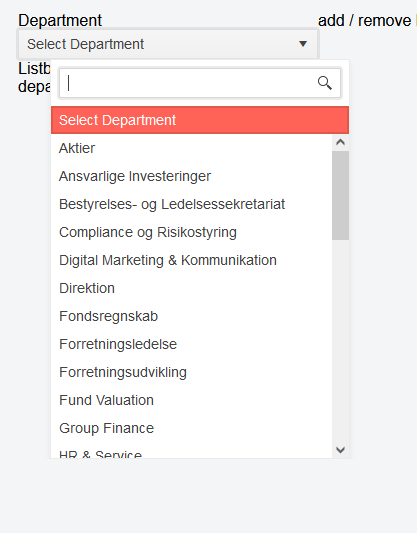Click the magnifier search icon
This screenshot has width=417, height=533.
325,83
